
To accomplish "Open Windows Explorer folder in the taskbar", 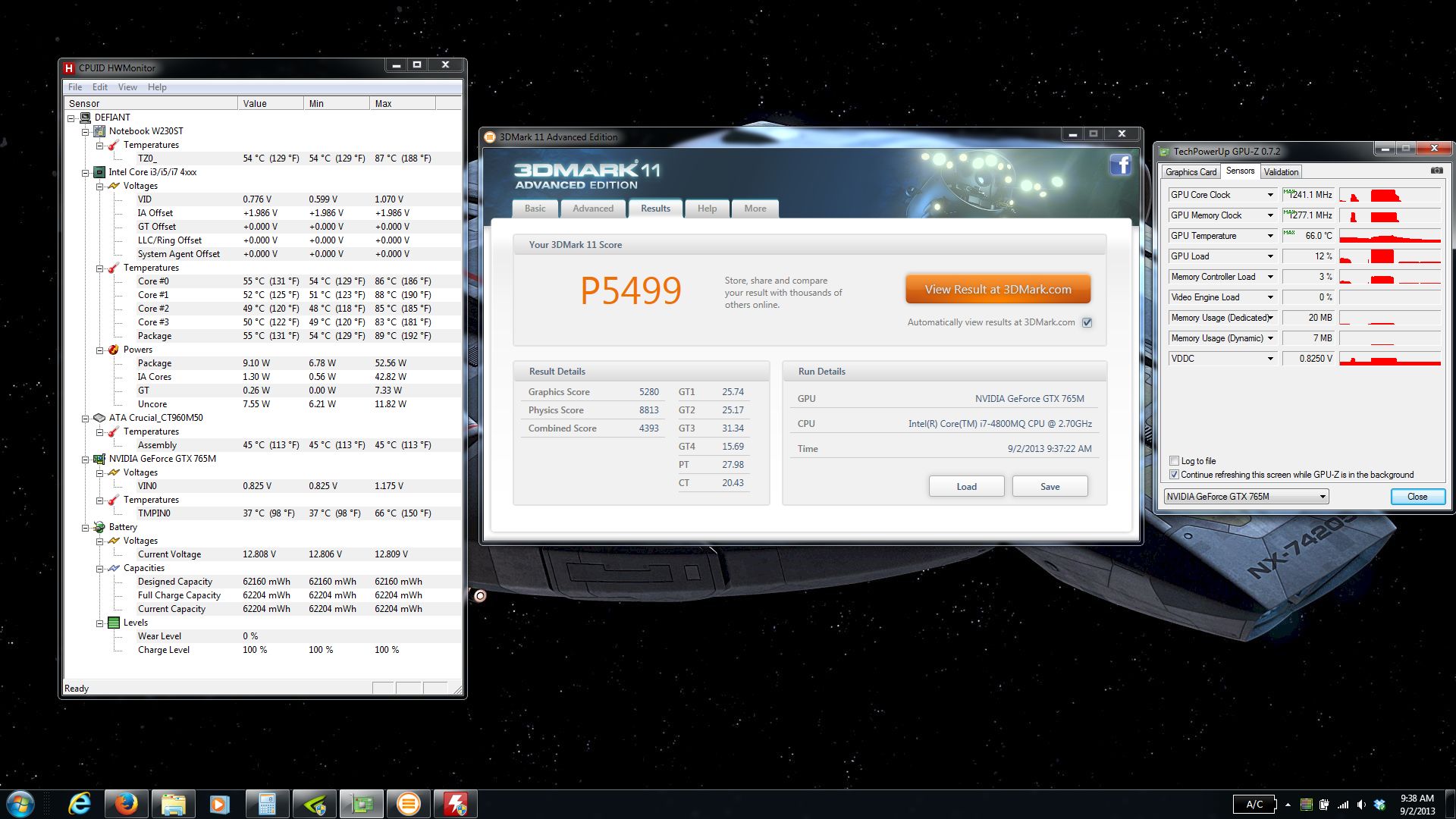I will [x=173, y=804].
